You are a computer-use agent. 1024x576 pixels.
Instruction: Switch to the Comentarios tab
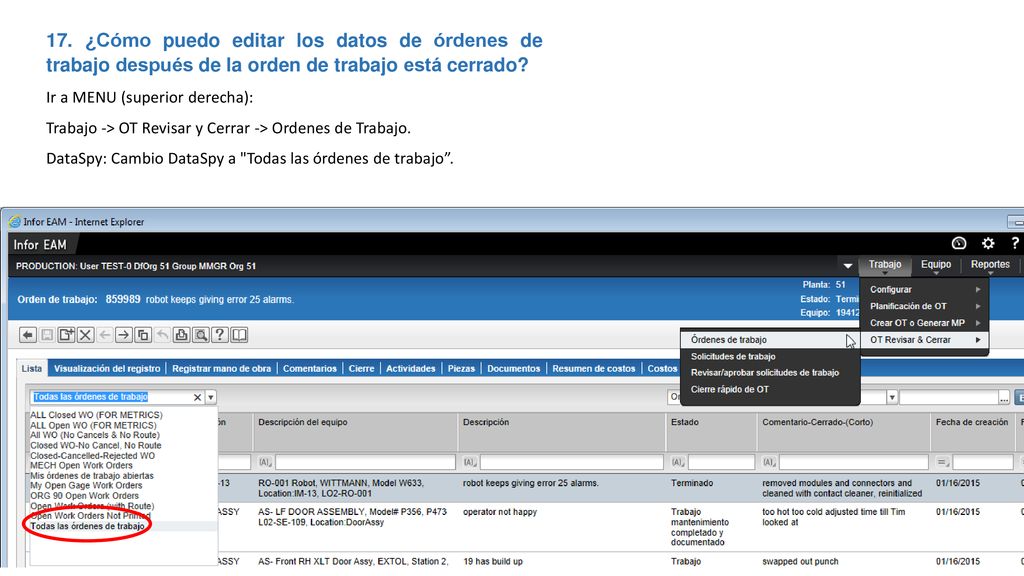tap(310, 369)
